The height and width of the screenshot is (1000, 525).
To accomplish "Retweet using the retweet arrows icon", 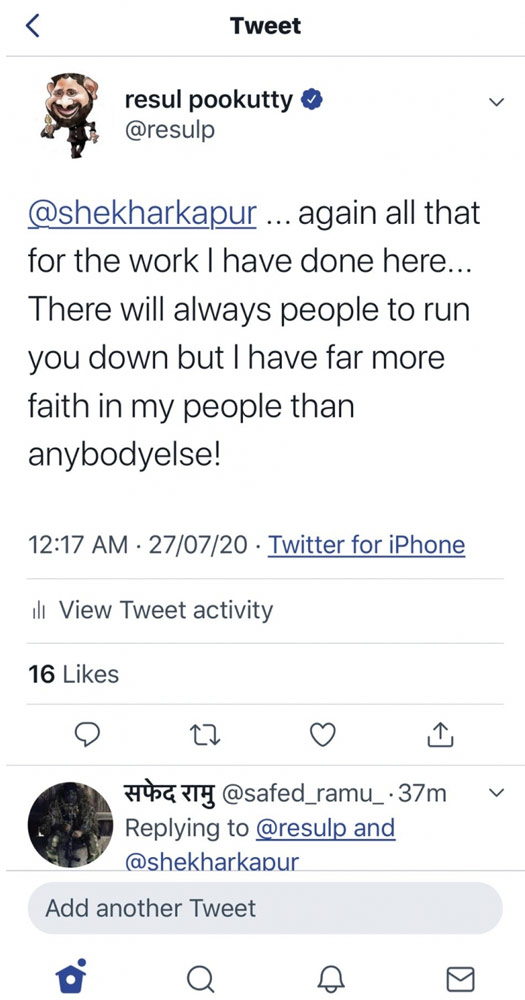I will coord(206,736).
